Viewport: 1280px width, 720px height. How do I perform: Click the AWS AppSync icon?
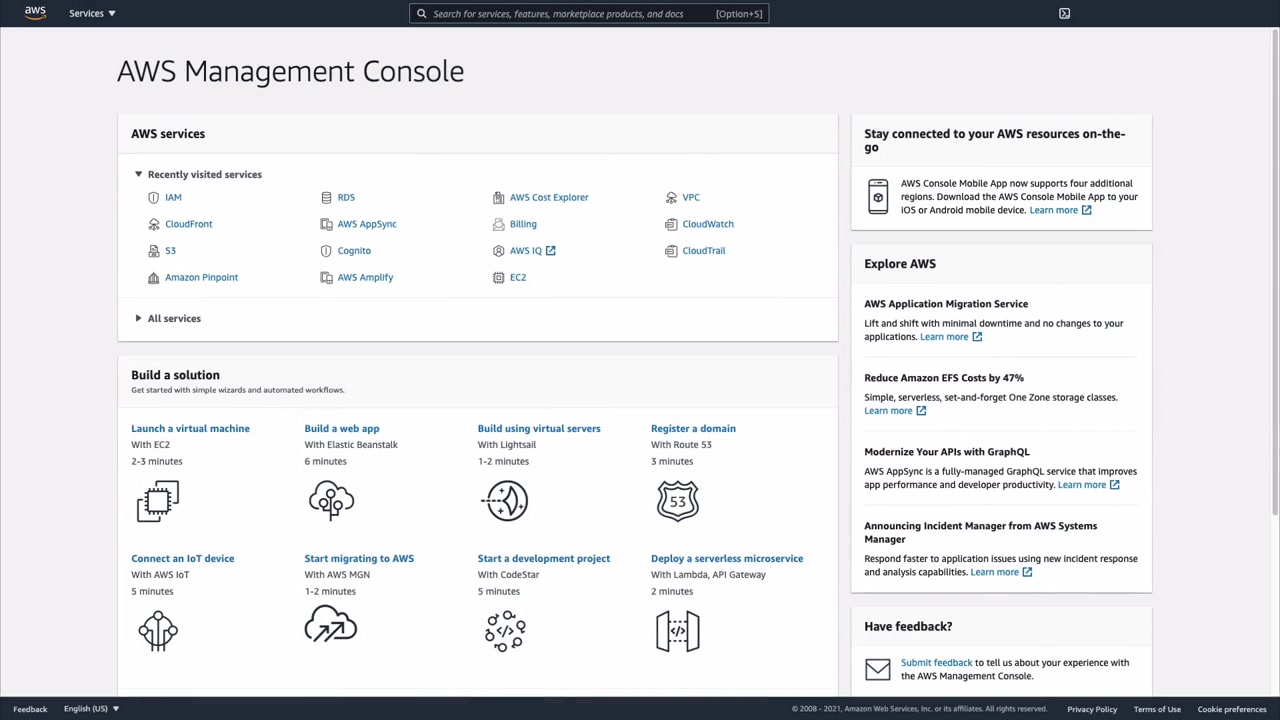(x=326, y=224)
